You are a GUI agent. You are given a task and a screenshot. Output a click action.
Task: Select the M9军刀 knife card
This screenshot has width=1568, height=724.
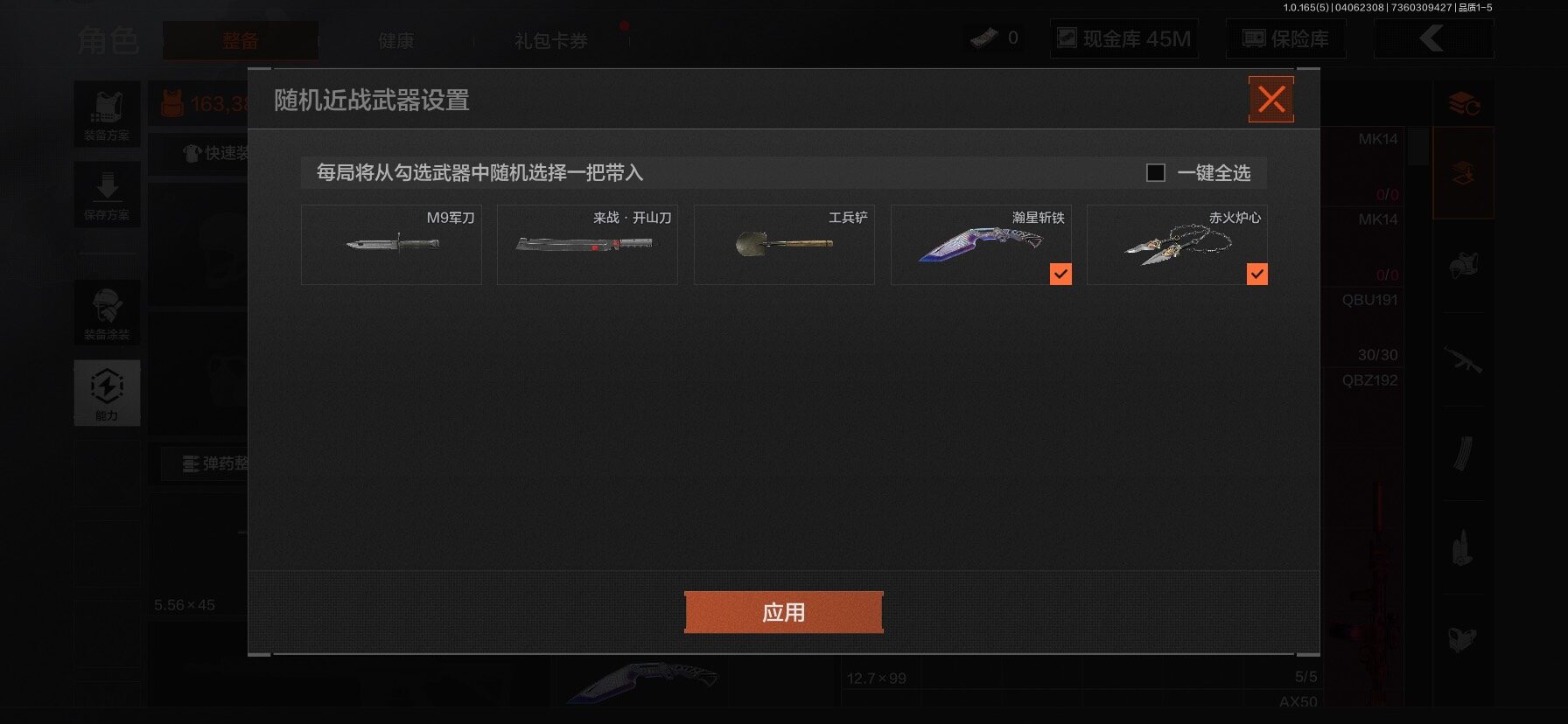point(391,245)
